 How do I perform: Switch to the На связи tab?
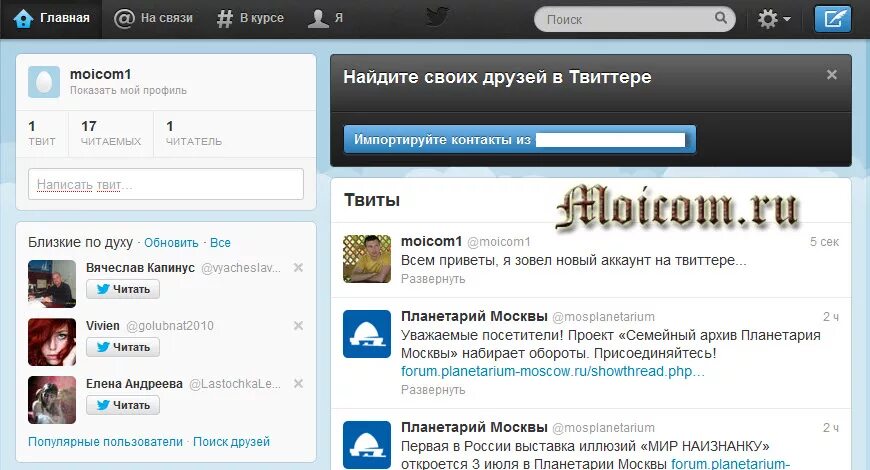[x=153, y=18]
